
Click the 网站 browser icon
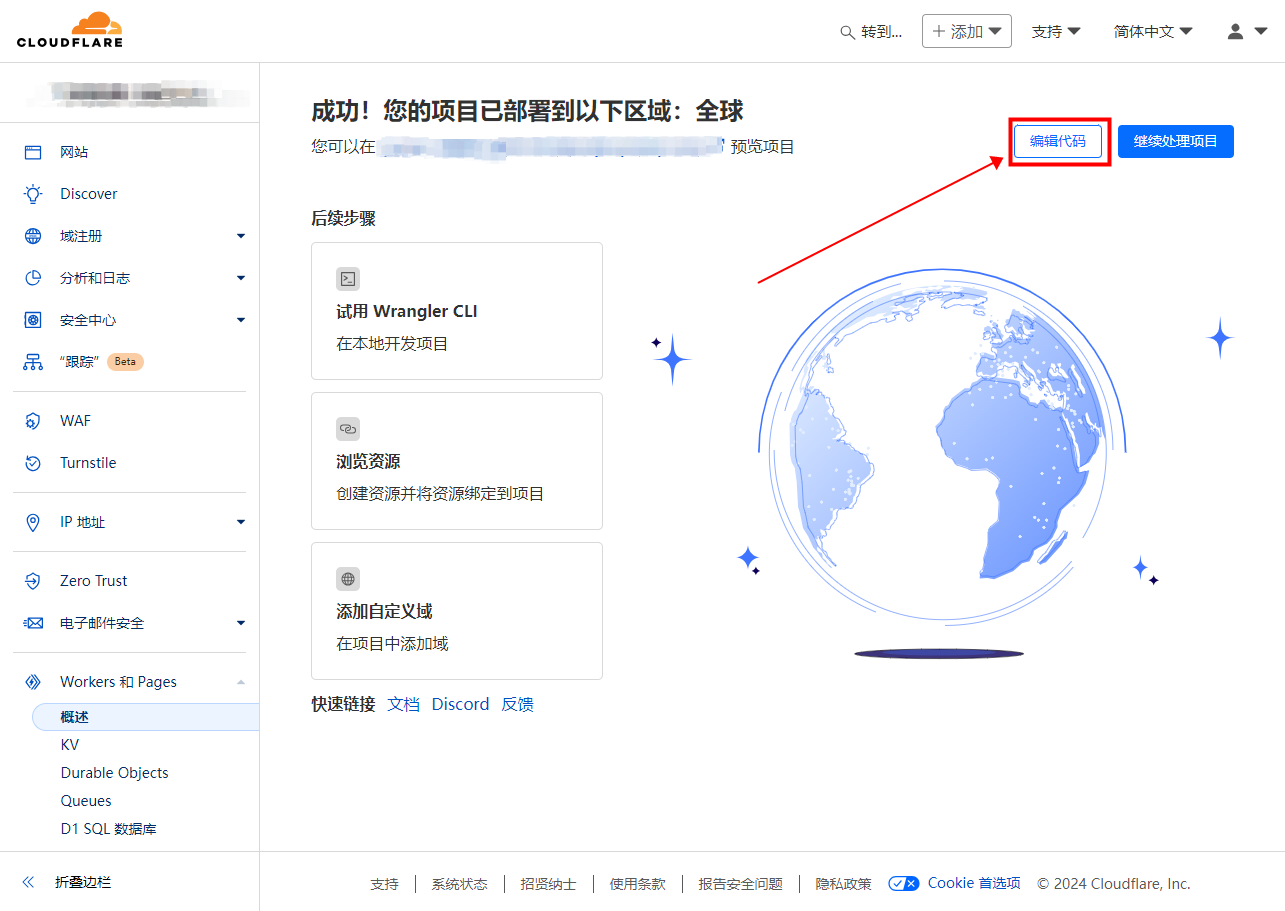(x=33, y=152)
